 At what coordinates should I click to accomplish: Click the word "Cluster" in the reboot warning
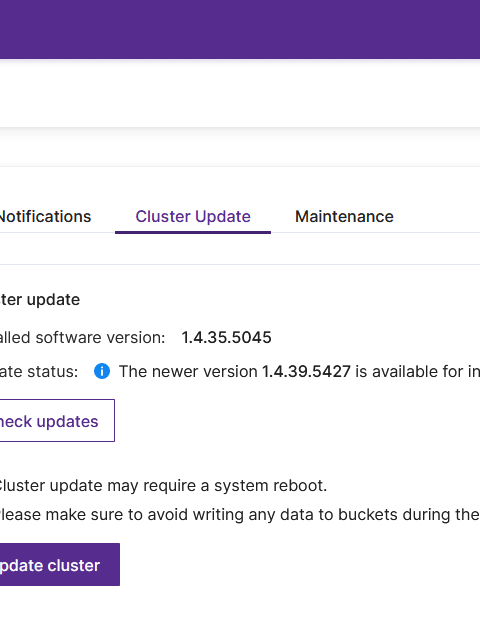[x=22, y=486]
